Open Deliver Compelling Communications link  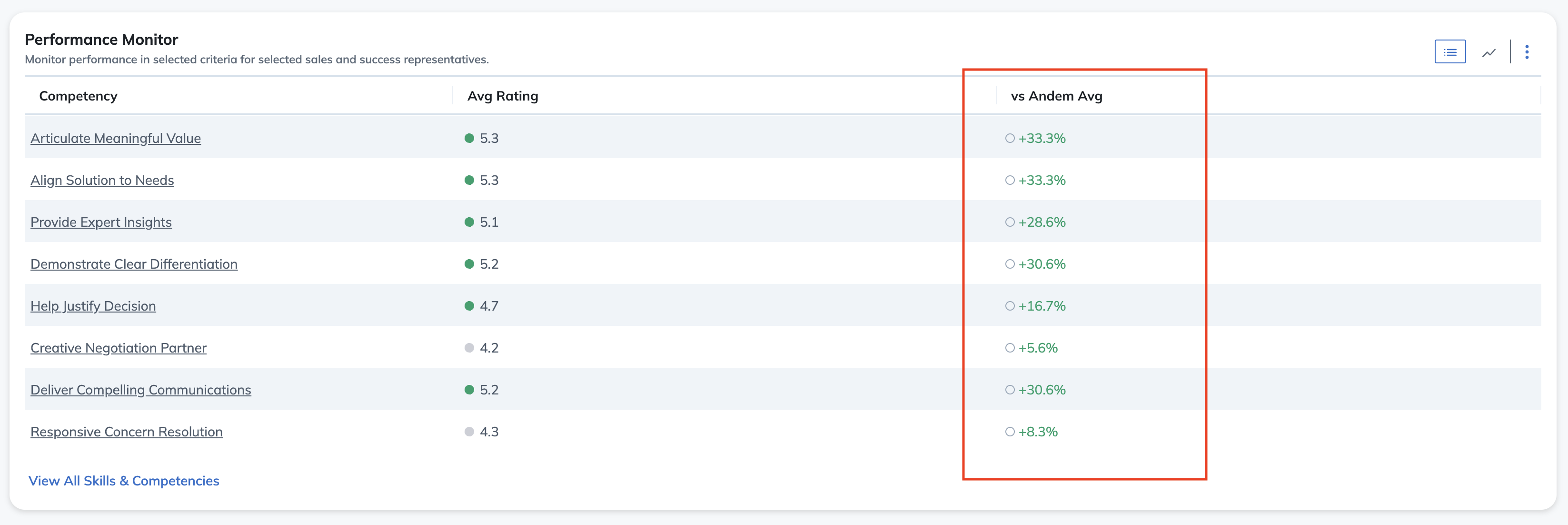[x=140, y=390]
